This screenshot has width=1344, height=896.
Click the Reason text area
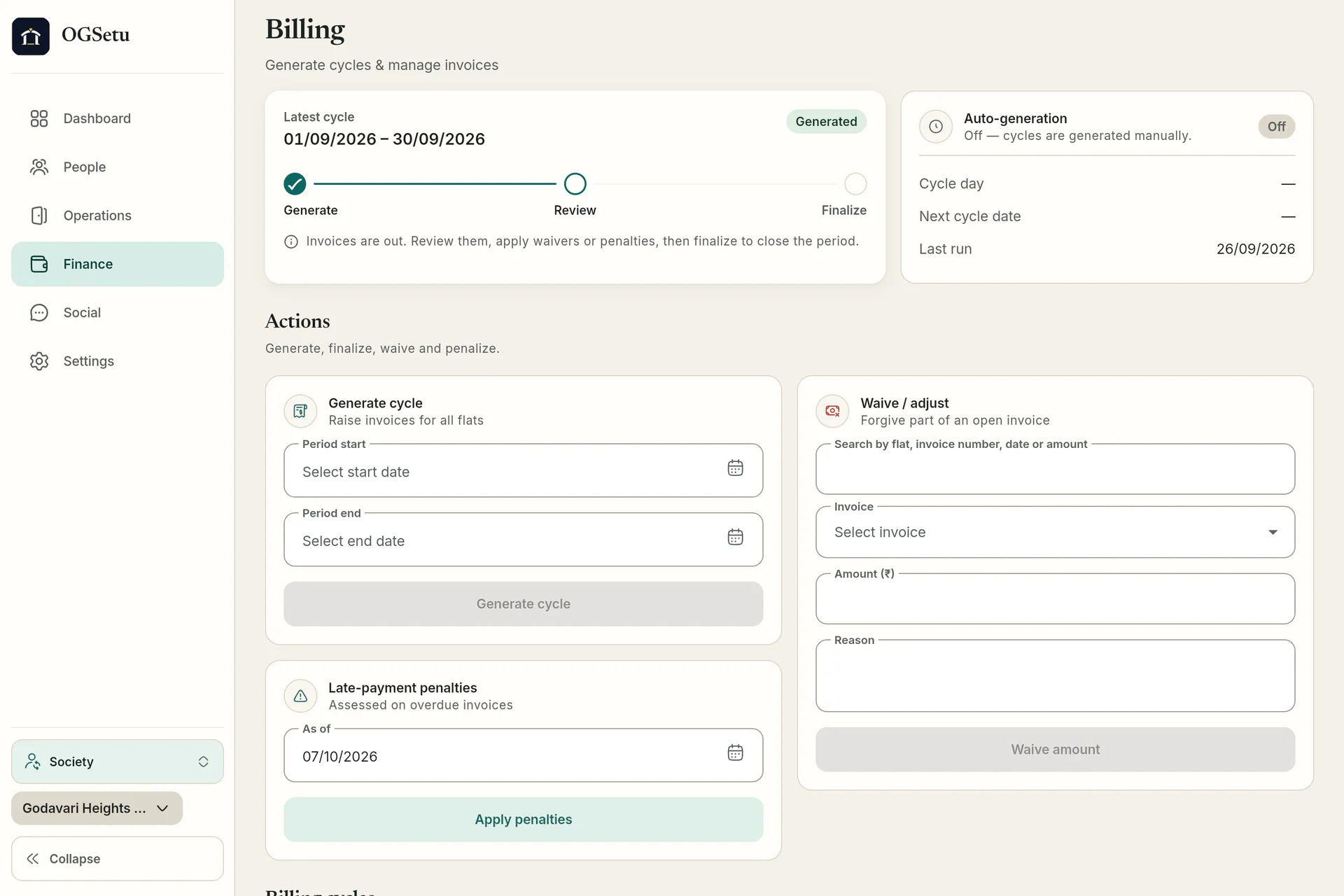[x=1055, y=676]
